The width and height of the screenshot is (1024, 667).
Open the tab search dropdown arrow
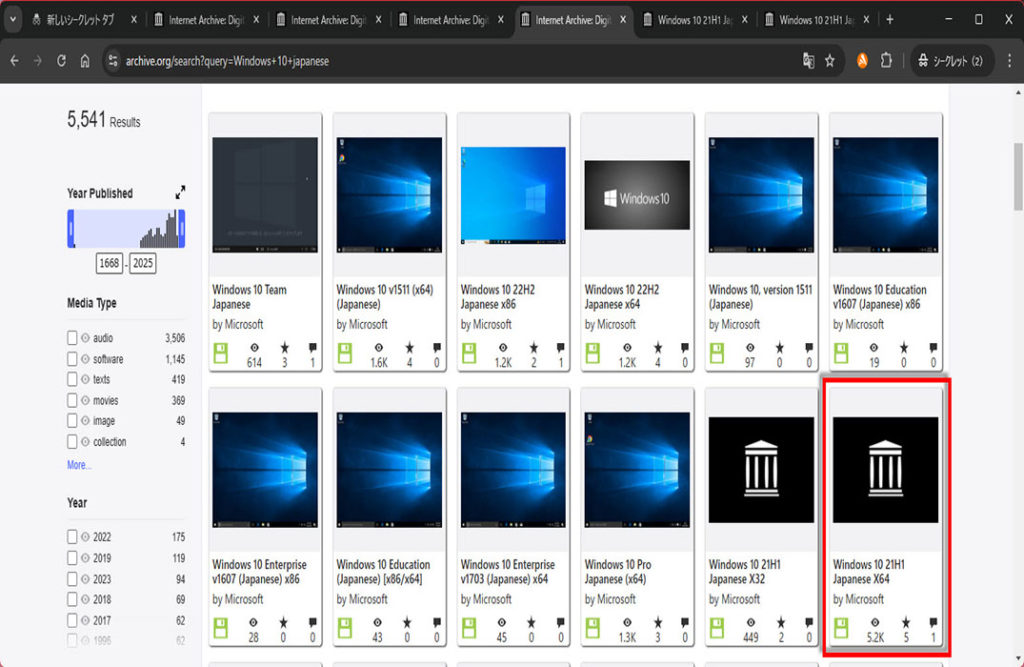14,20
